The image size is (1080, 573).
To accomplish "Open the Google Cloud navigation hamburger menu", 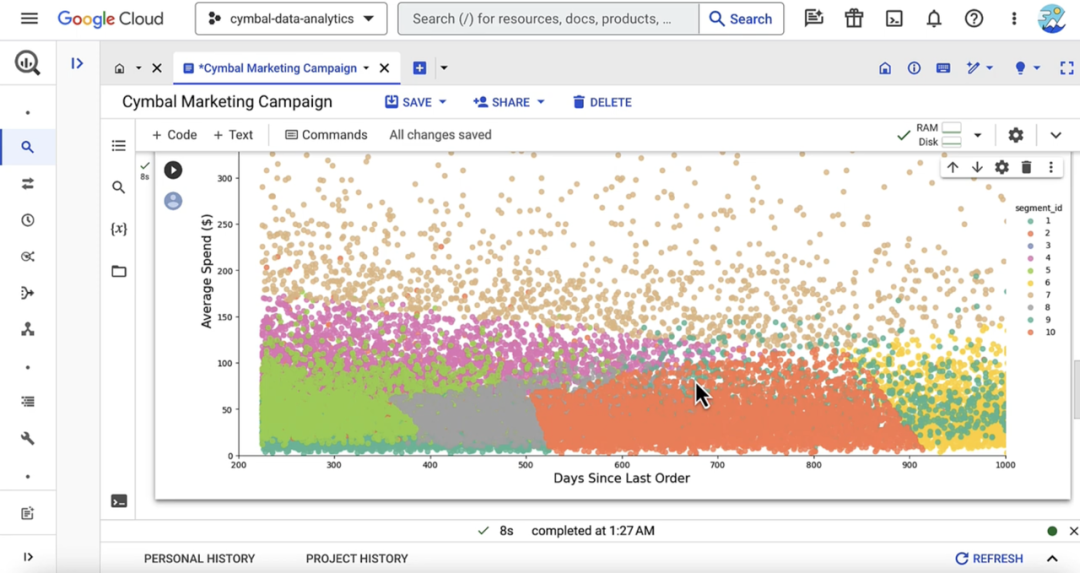I will 29,19.
